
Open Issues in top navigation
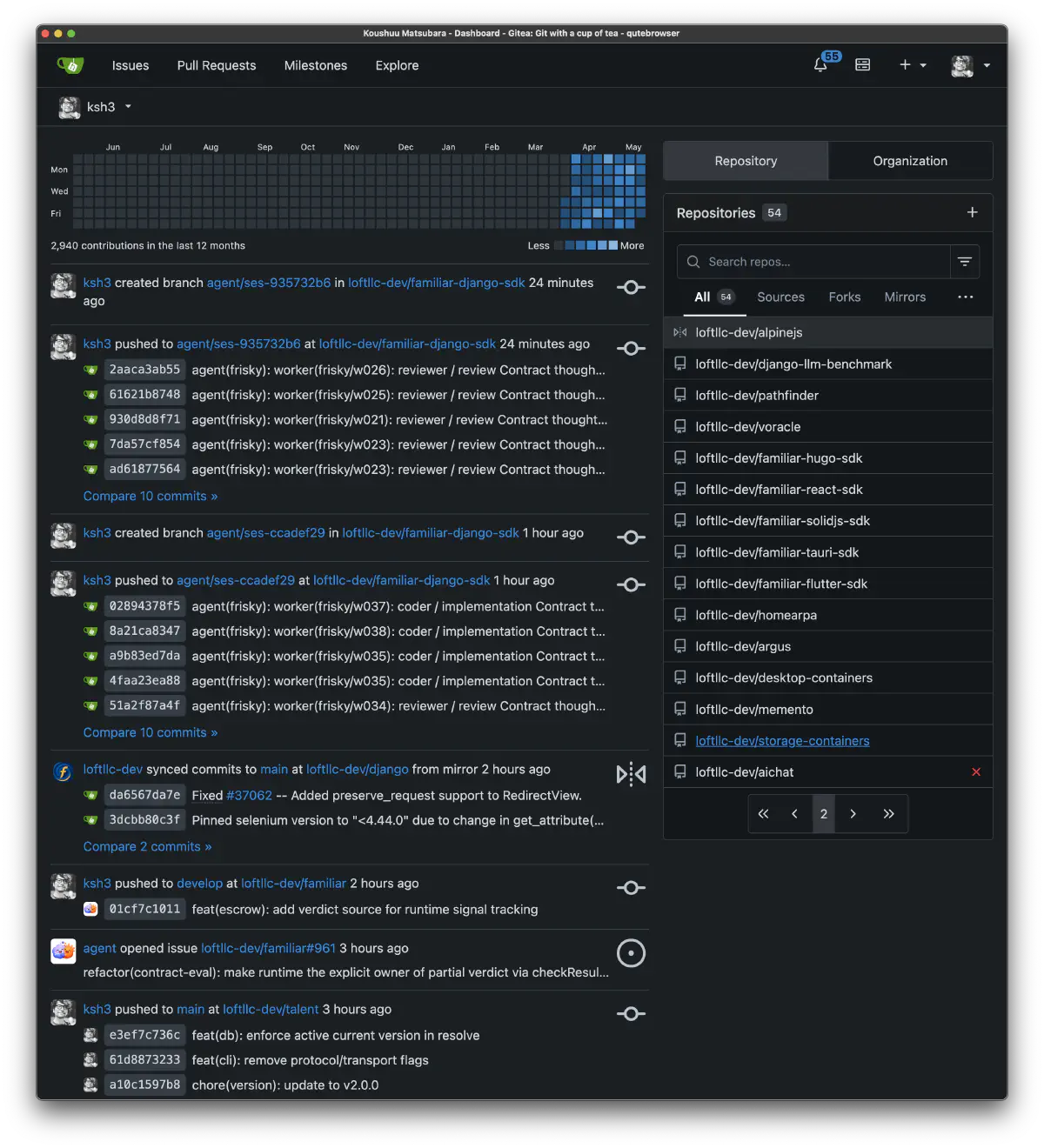[x=130, y=65]
